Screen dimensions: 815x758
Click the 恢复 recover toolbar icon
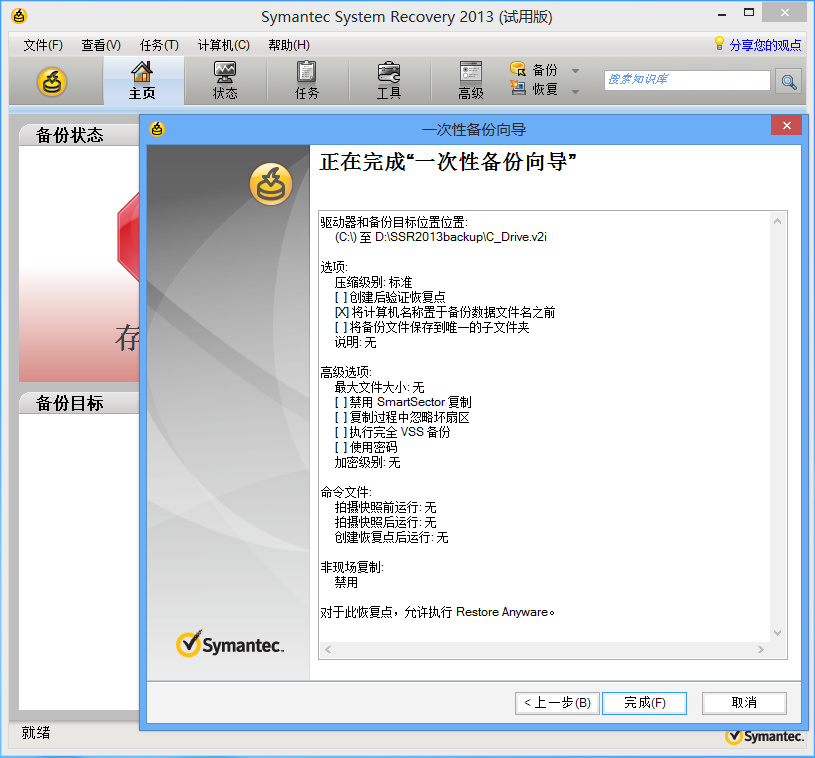(518, 88)
